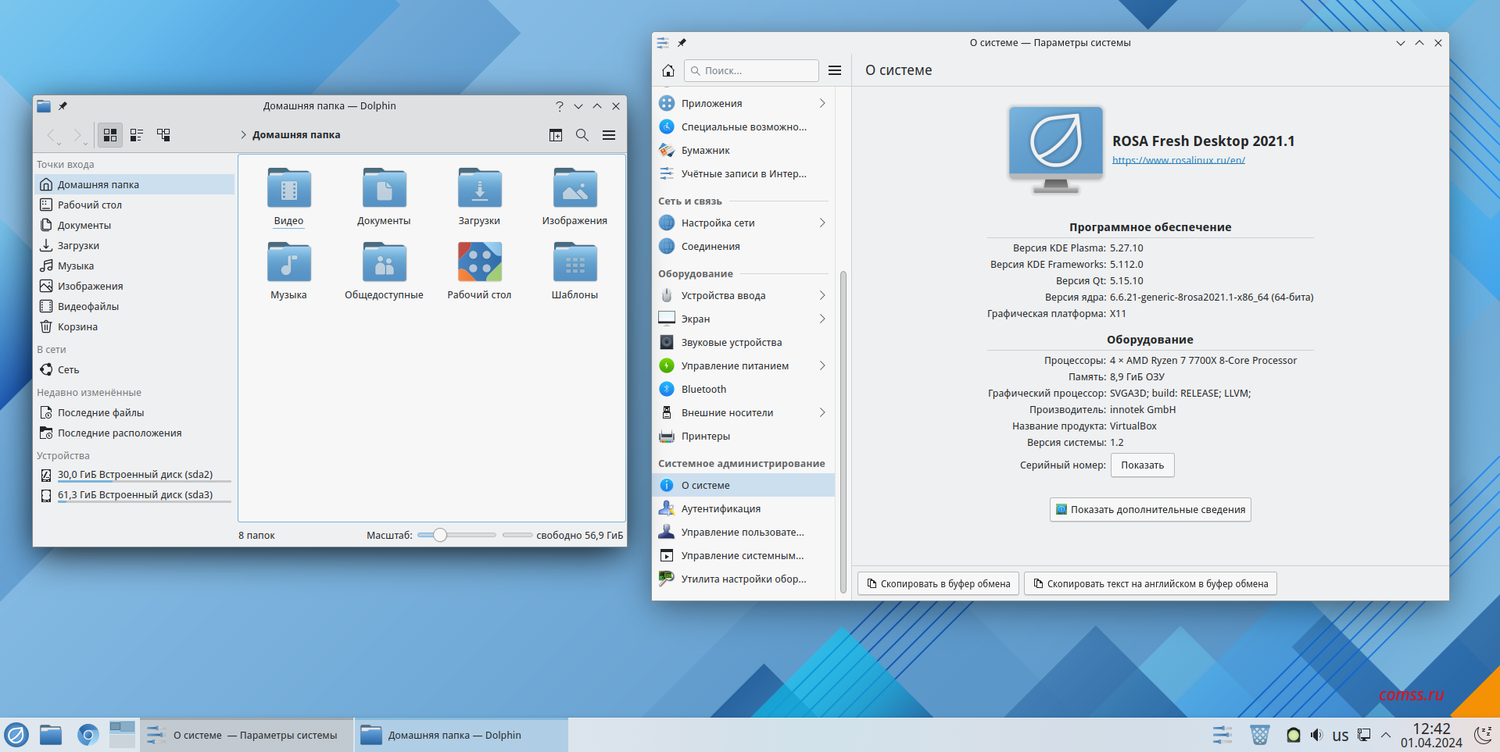Switch Dolphin to details tree view
The image size is (1500, 752).
coord(163,135)
